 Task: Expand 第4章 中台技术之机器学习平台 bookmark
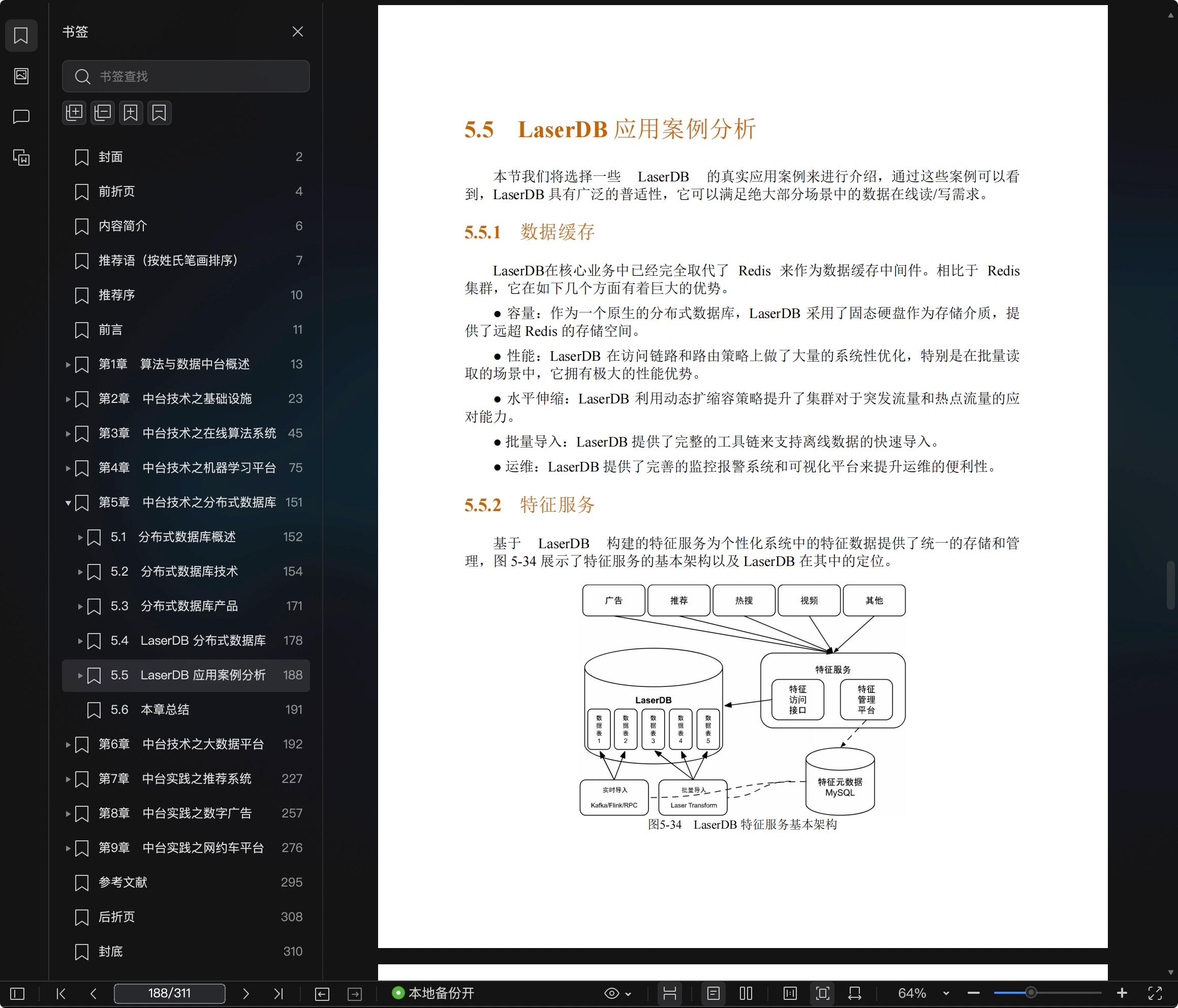[x=68, y=468]
